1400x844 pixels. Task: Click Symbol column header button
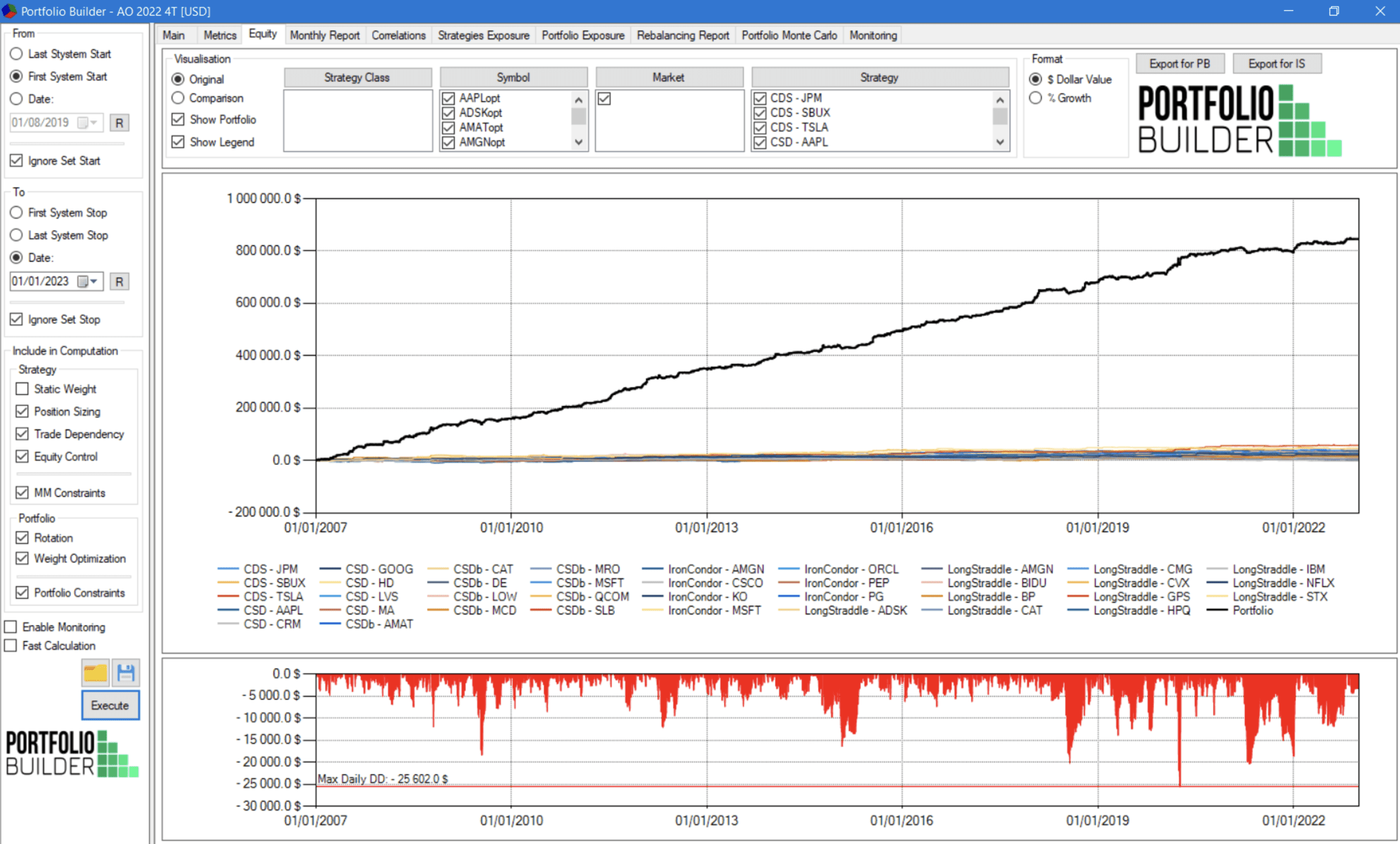513,77
